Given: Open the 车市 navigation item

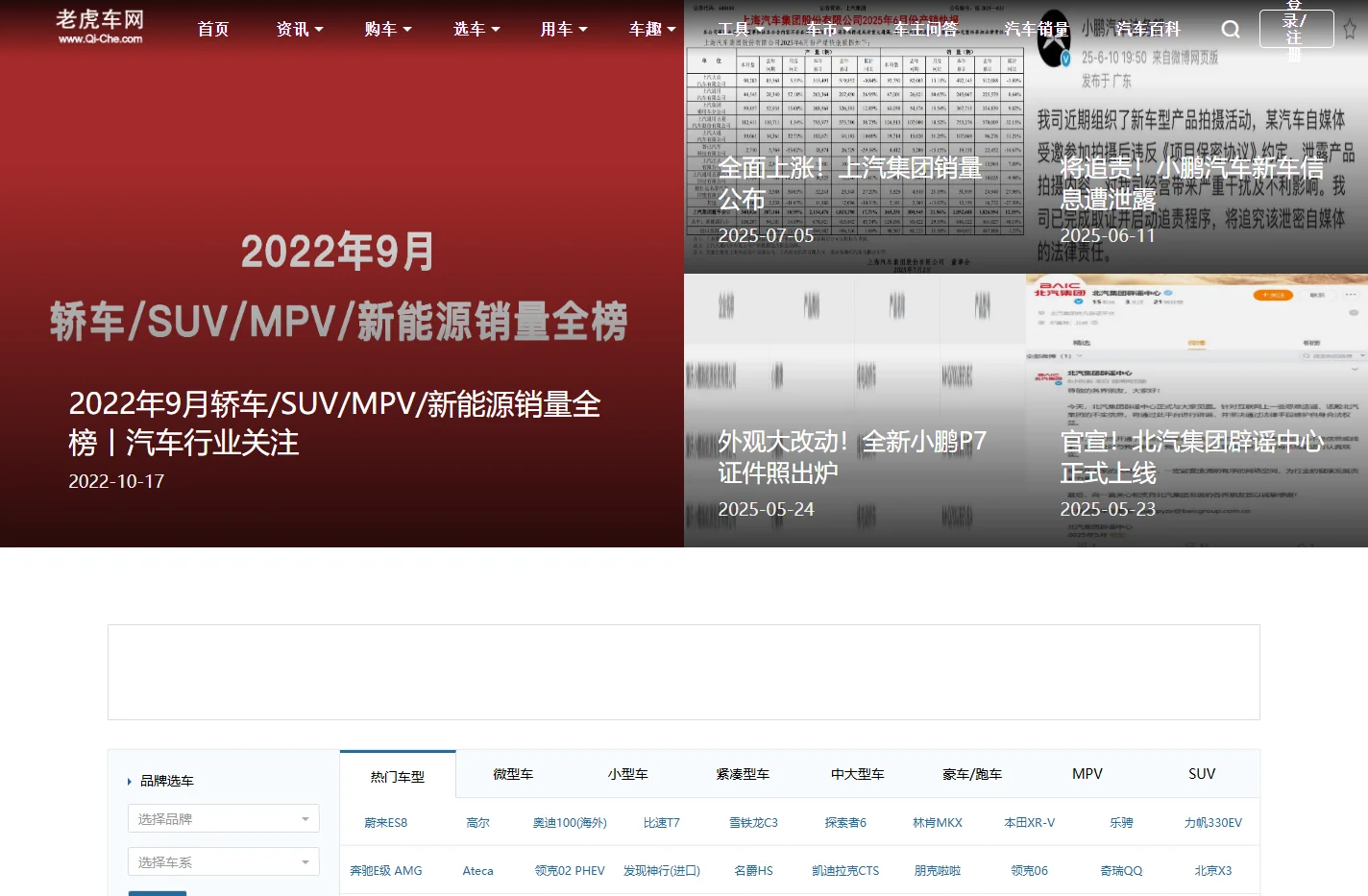Looking at the screenshot, I should [x=821, y=30].
